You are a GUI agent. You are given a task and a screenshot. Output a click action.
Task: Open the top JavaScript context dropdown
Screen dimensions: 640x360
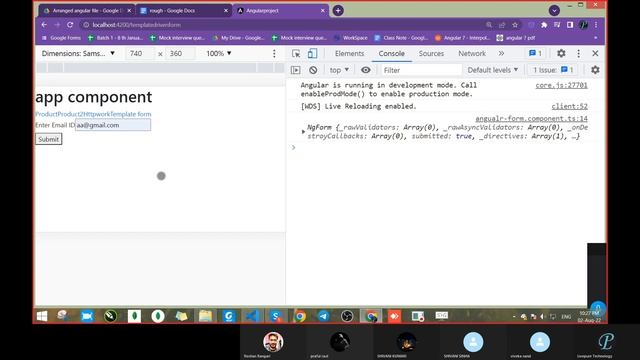(x=339, y=70)
